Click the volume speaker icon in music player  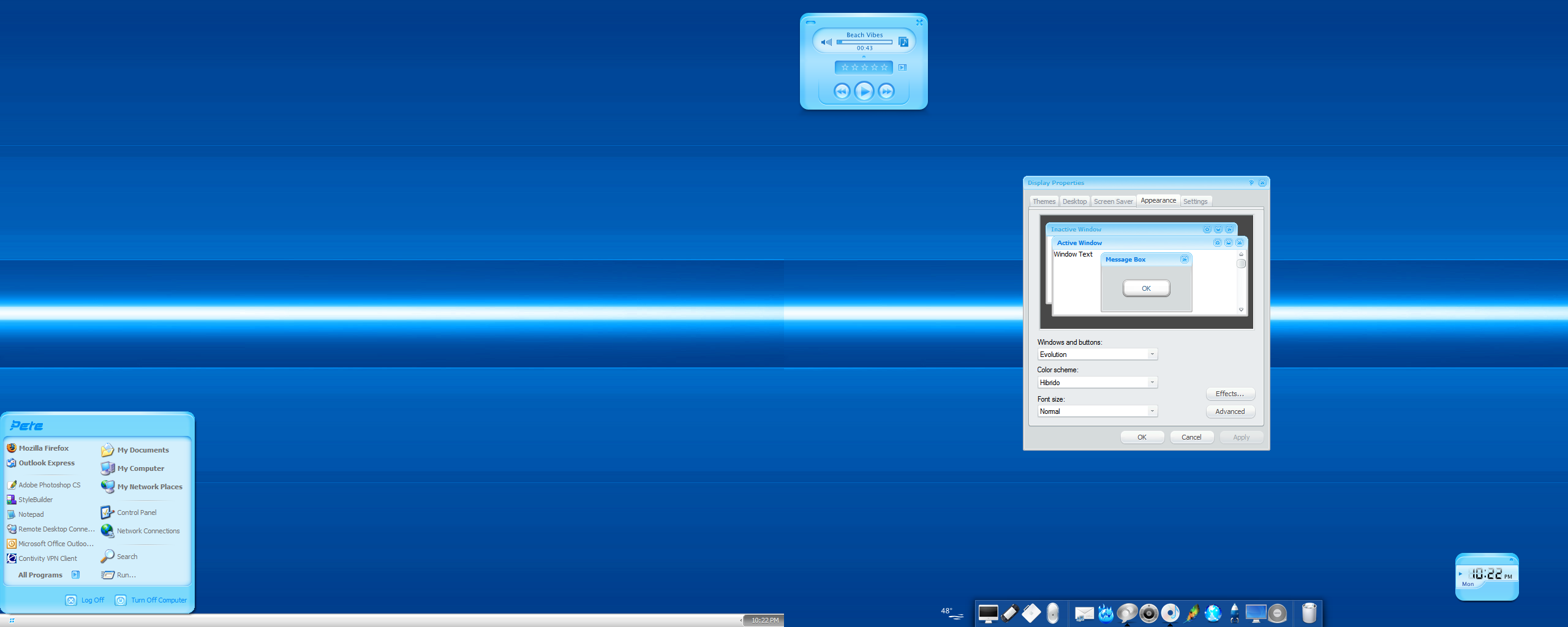826,42
